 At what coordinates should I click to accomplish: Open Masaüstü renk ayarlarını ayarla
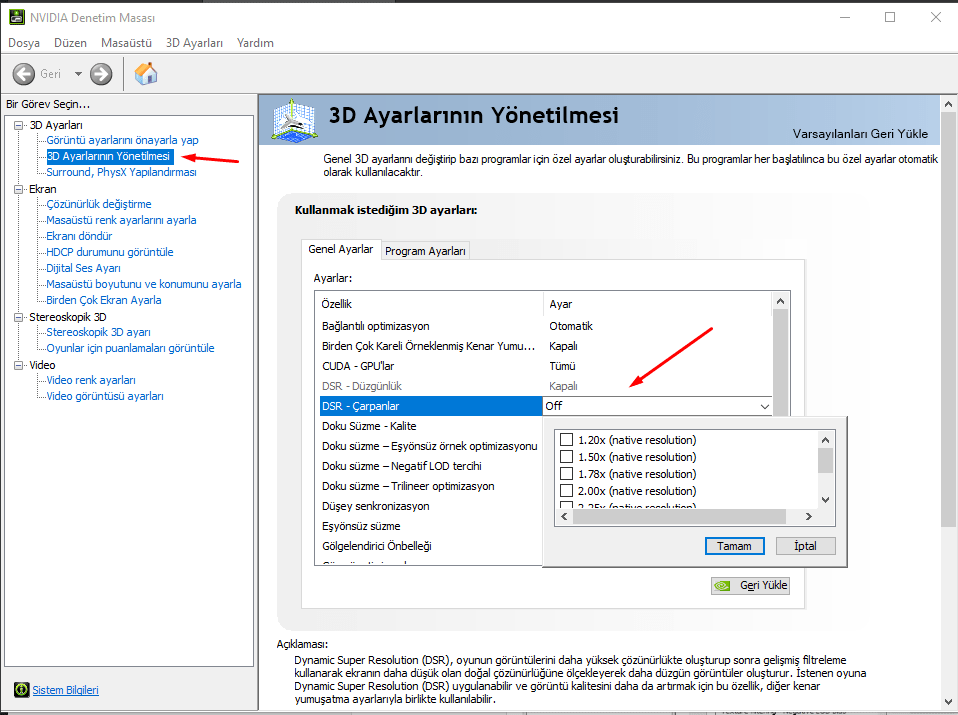pyautogui.click(x=122, y=220)
